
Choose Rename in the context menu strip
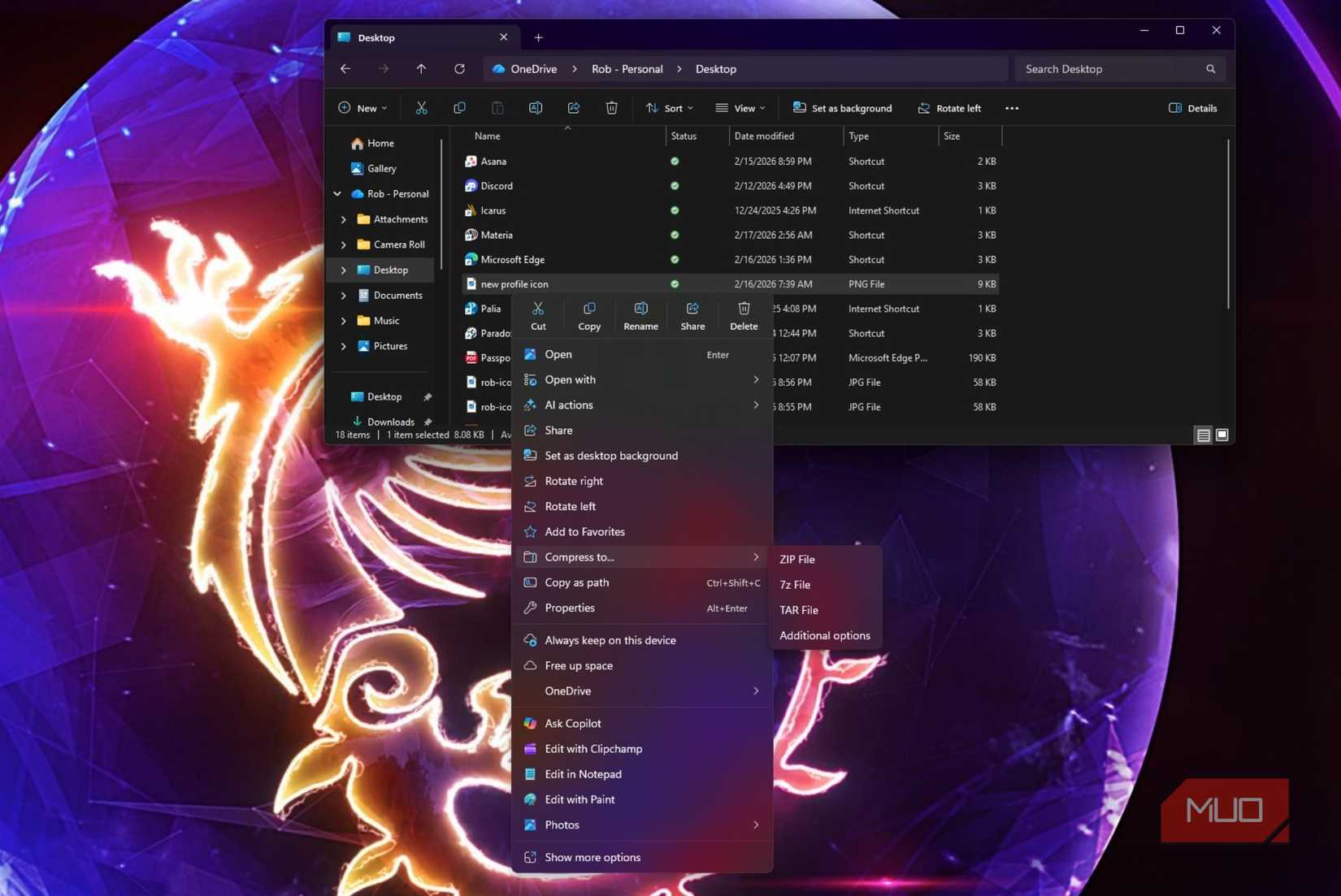pyautogui.click(x=640, y=316)
